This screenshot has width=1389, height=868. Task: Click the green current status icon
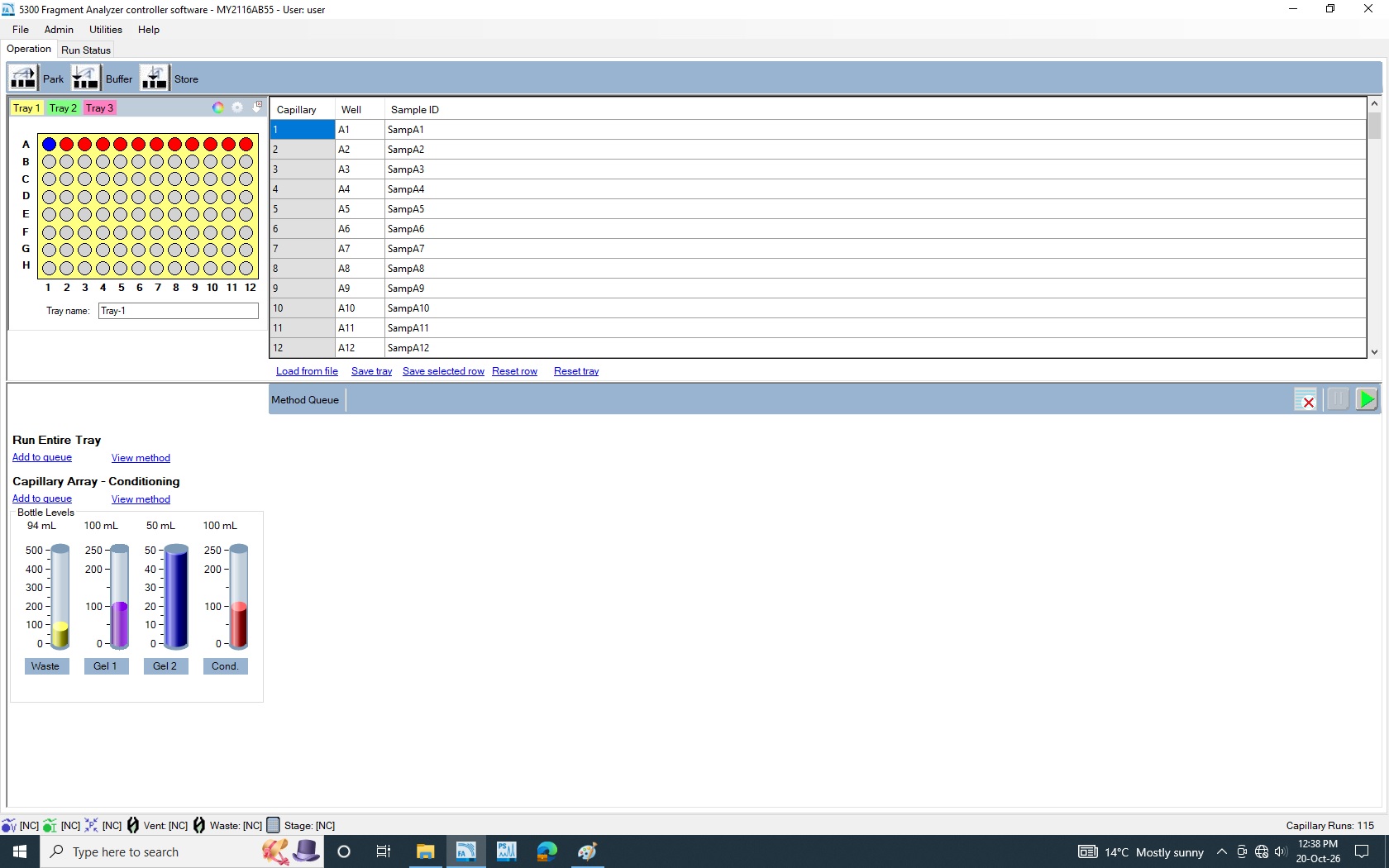click(x=50, y=825)
